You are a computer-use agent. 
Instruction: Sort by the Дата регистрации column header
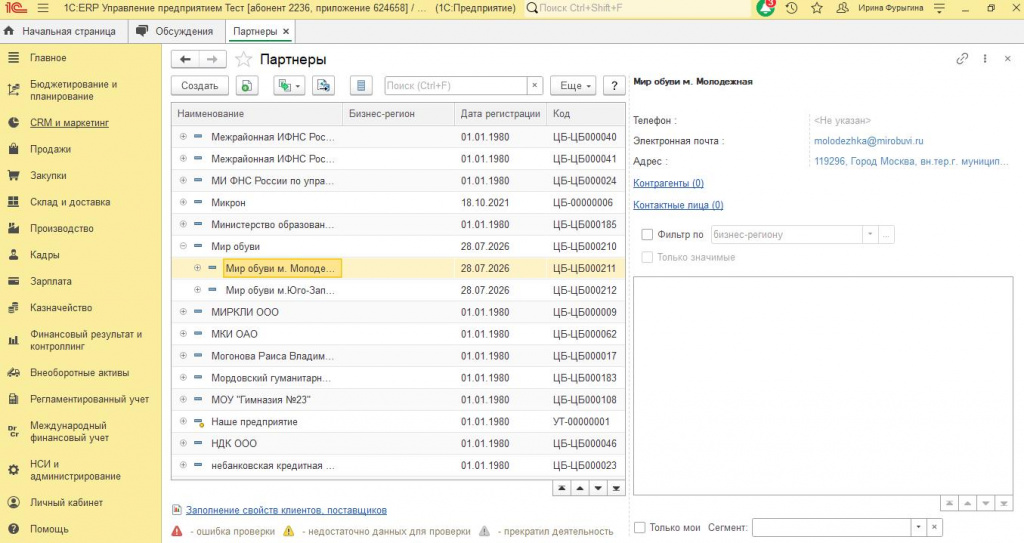[x=500, y=114]
